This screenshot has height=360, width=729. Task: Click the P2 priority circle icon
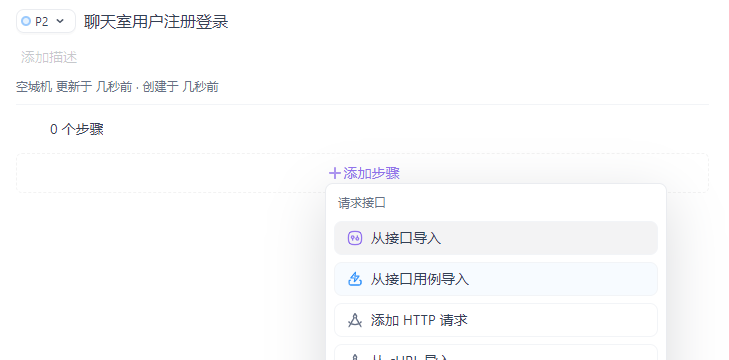tap(27, 21)
